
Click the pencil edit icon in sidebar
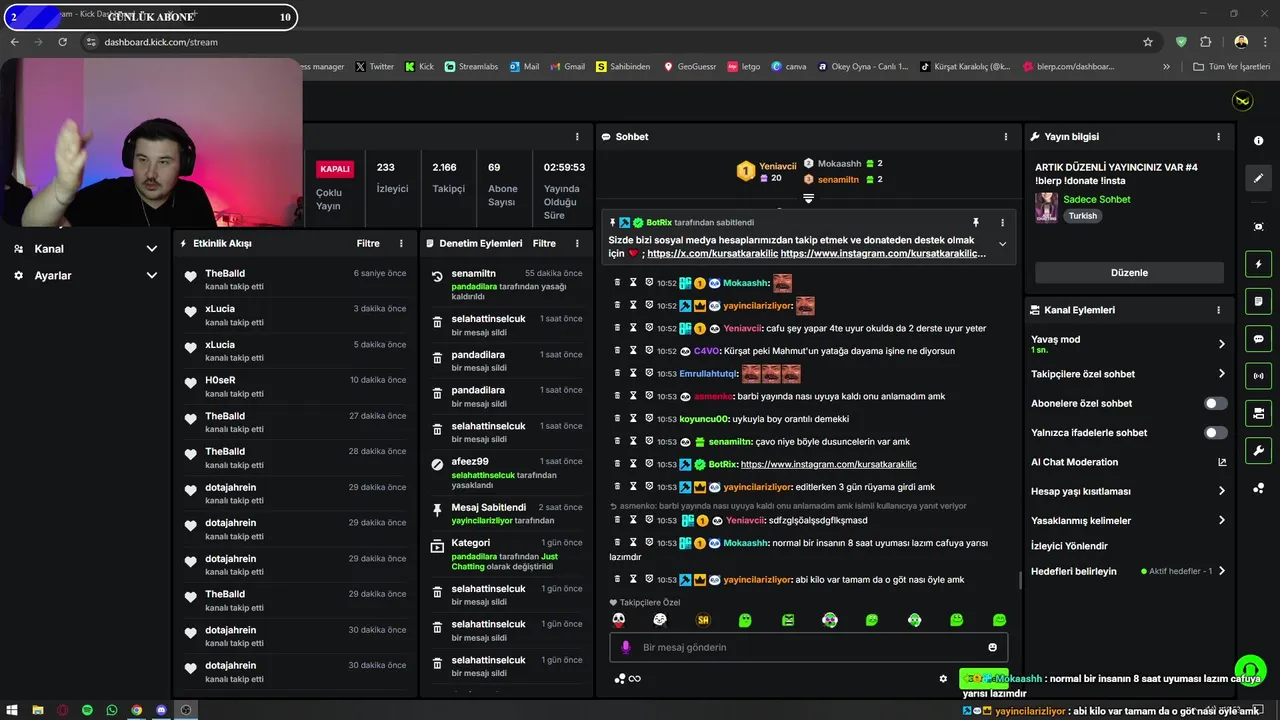(x=1258, y=178)
